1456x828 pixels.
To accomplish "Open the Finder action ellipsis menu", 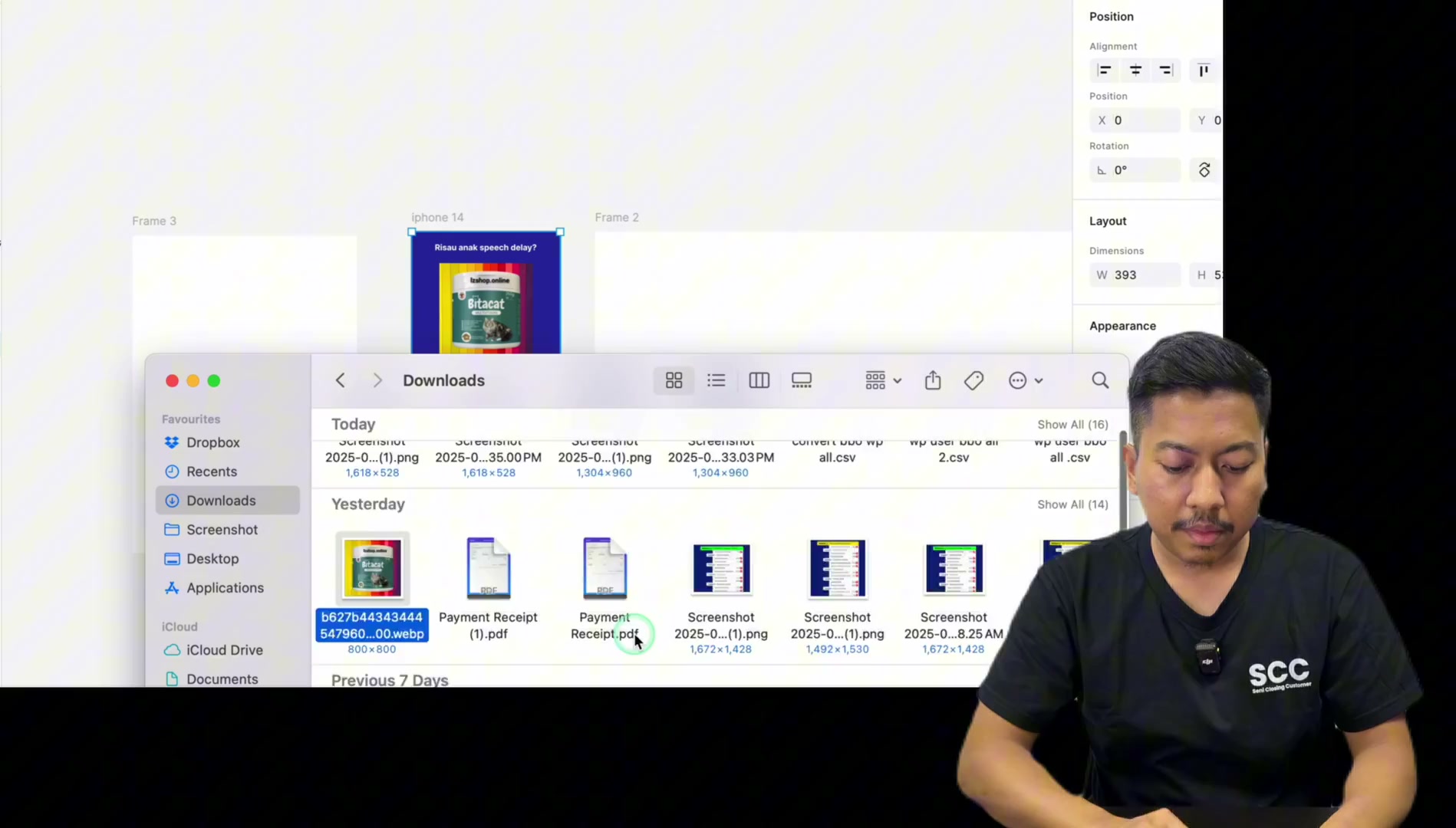I will [1026, 380].
